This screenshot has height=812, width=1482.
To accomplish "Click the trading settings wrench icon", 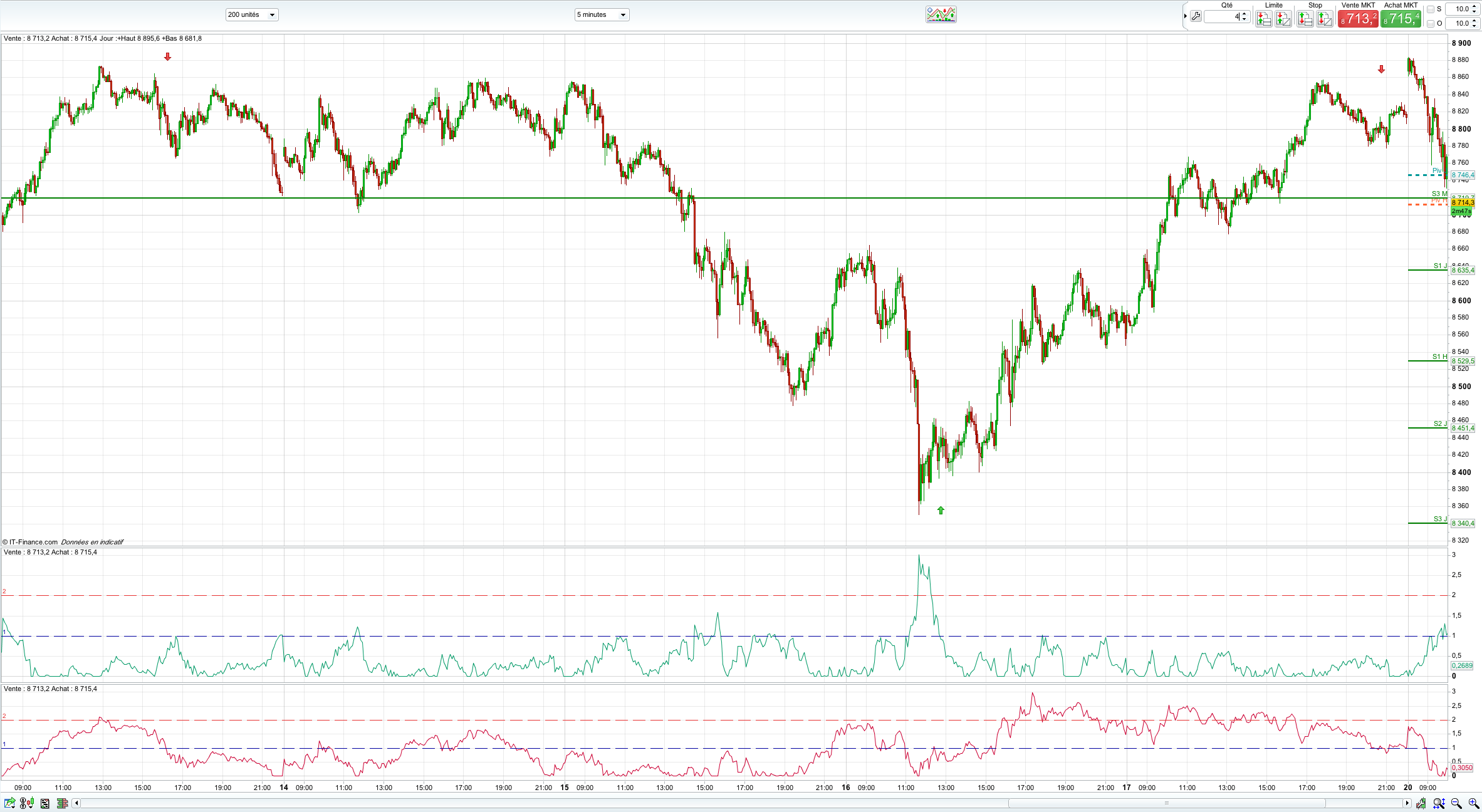I will [1196, 17].
